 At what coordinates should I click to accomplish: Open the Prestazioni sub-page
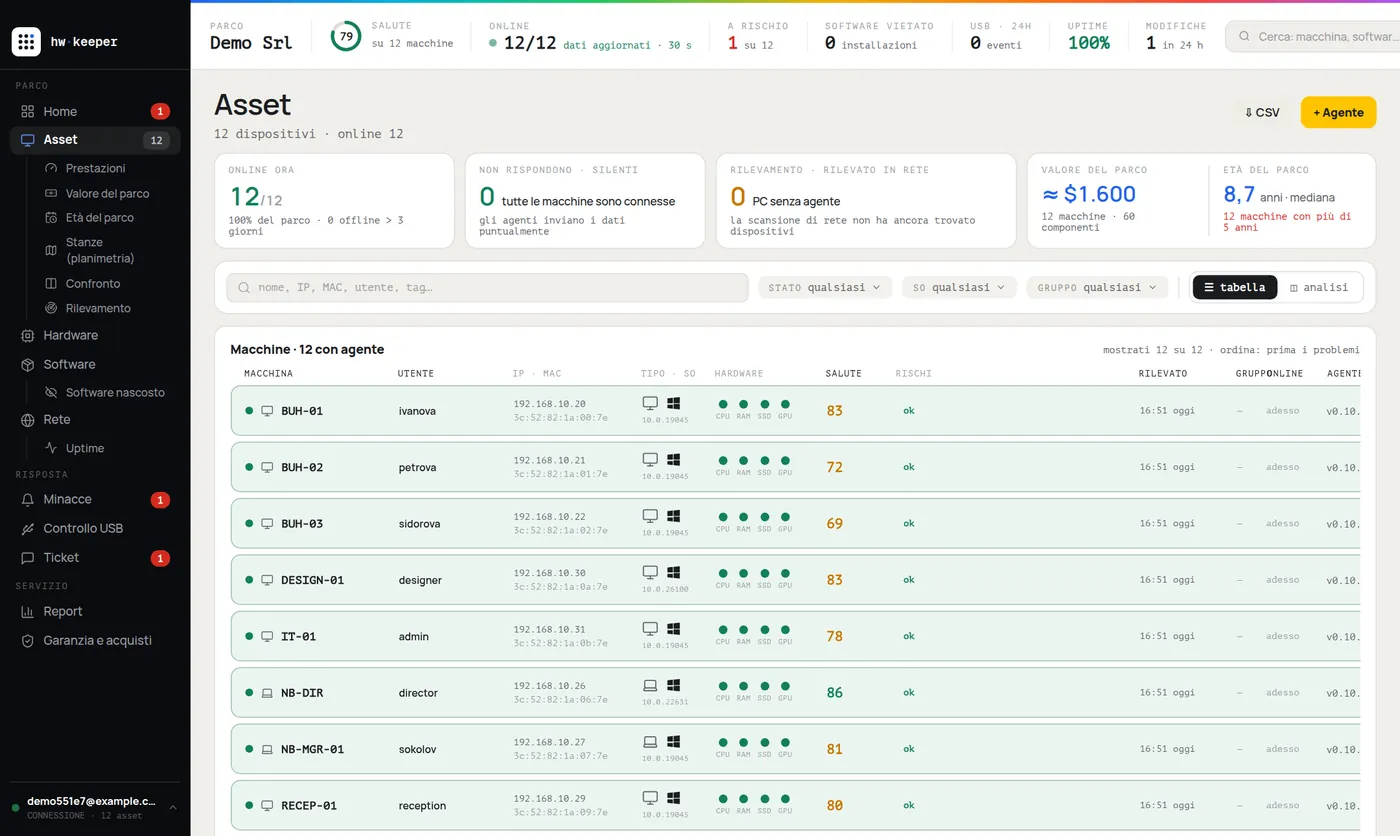[x=95, y=168]
